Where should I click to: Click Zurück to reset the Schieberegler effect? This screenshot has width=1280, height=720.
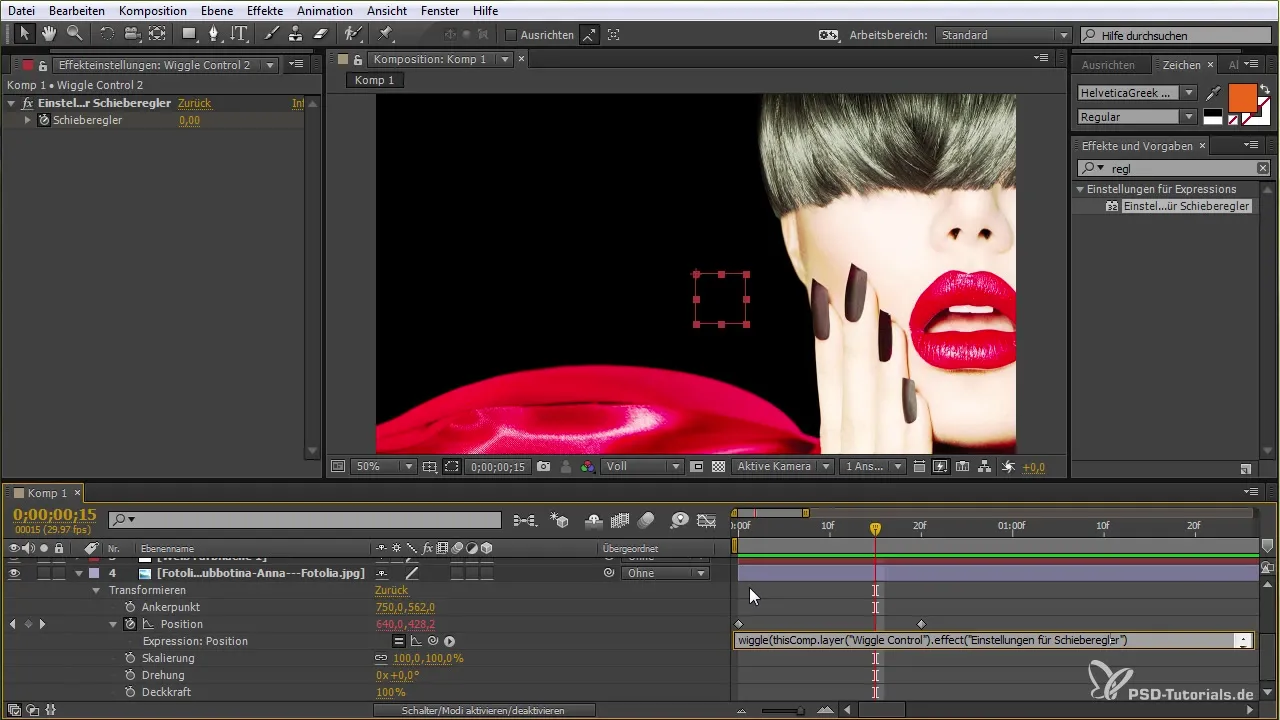tap(194, 103)
